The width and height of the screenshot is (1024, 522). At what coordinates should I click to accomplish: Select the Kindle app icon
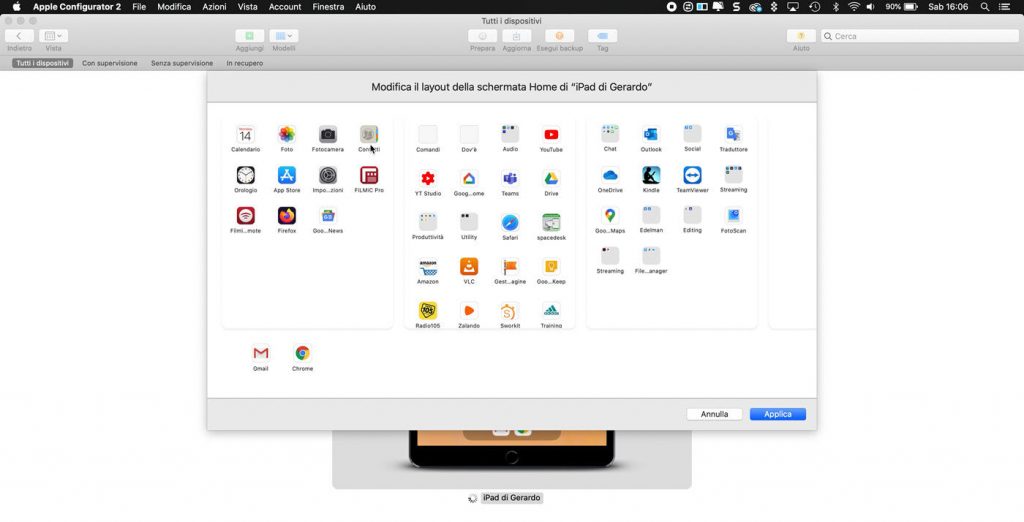[x=651, y=175]
